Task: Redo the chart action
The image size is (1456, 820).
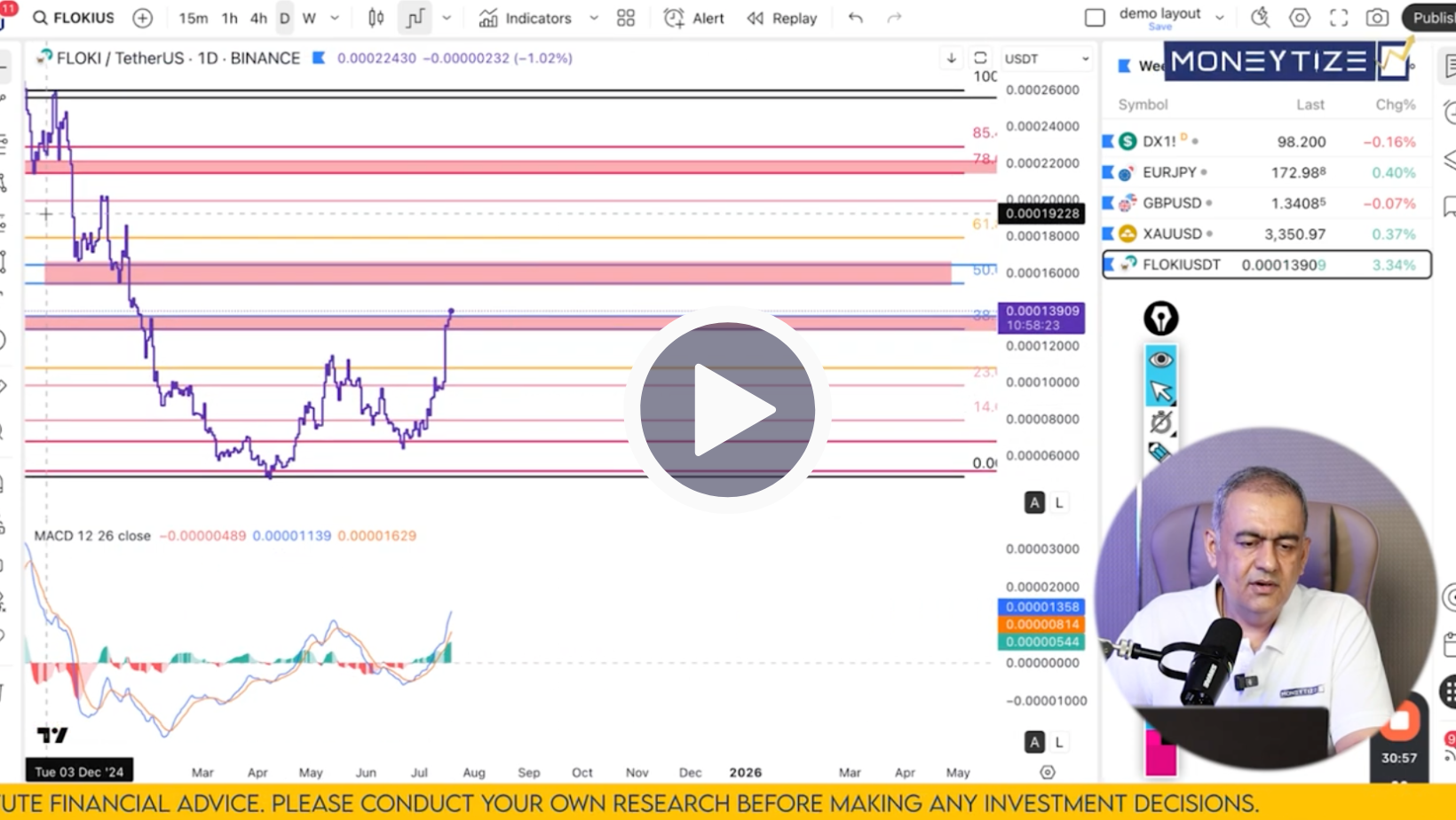Action: pyautogui.click(x=894, y=18)
